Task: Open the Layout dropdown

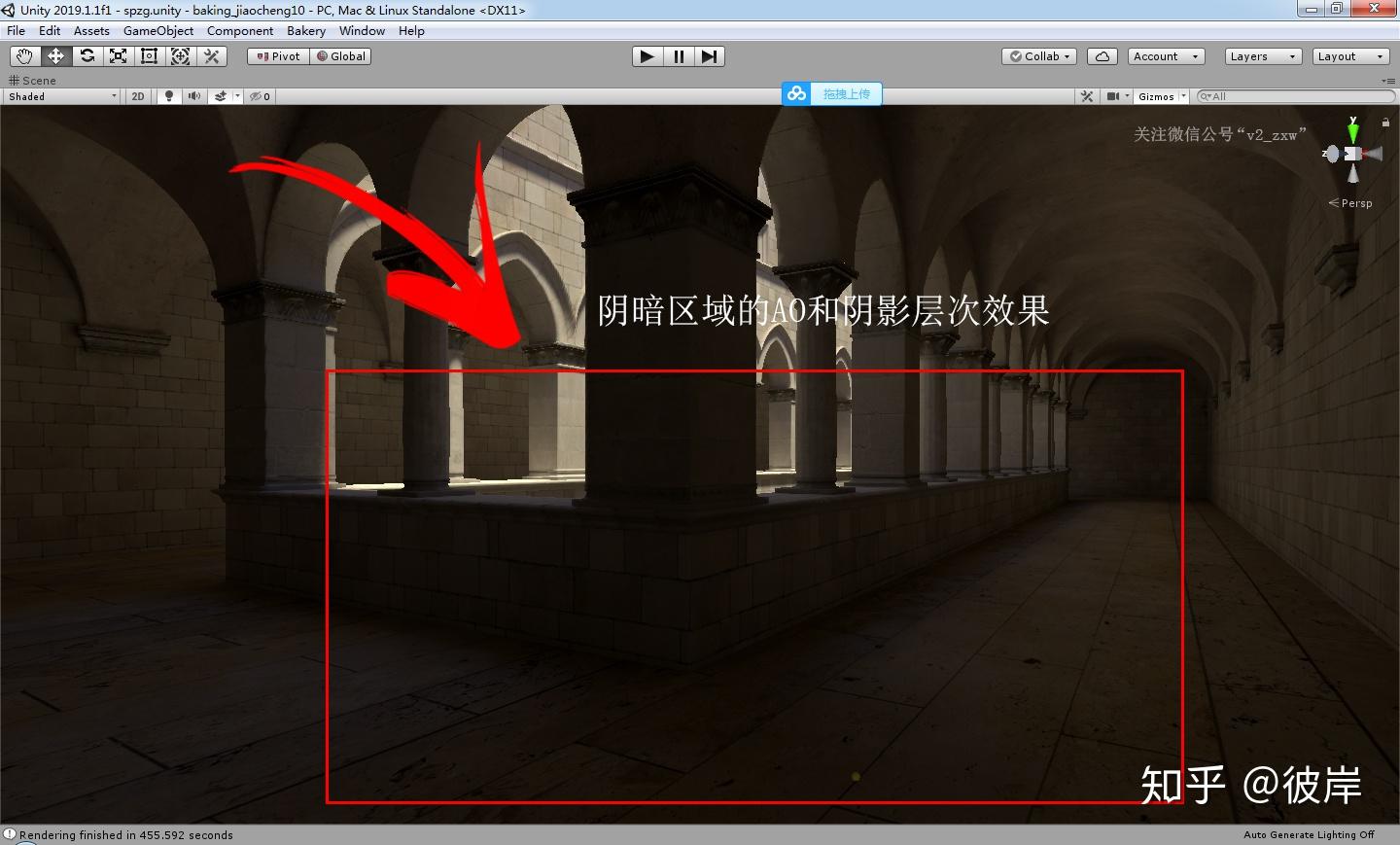Action: [x=1351, y=56]
